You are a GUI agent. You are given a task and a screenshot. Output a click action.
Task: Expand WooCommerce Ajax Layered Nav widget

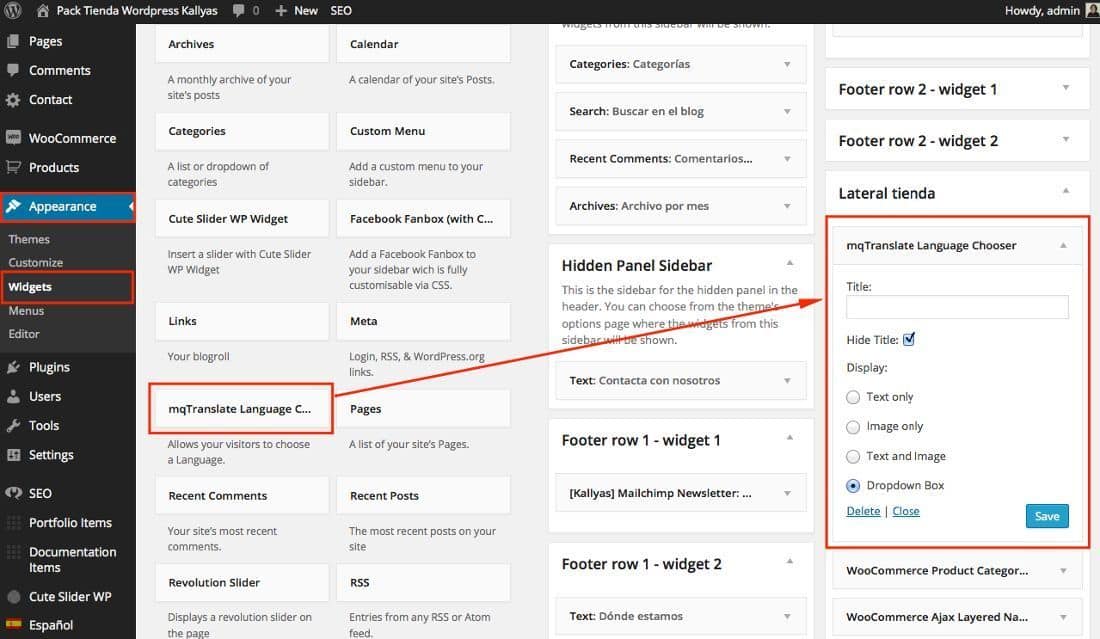[1064, 617]
